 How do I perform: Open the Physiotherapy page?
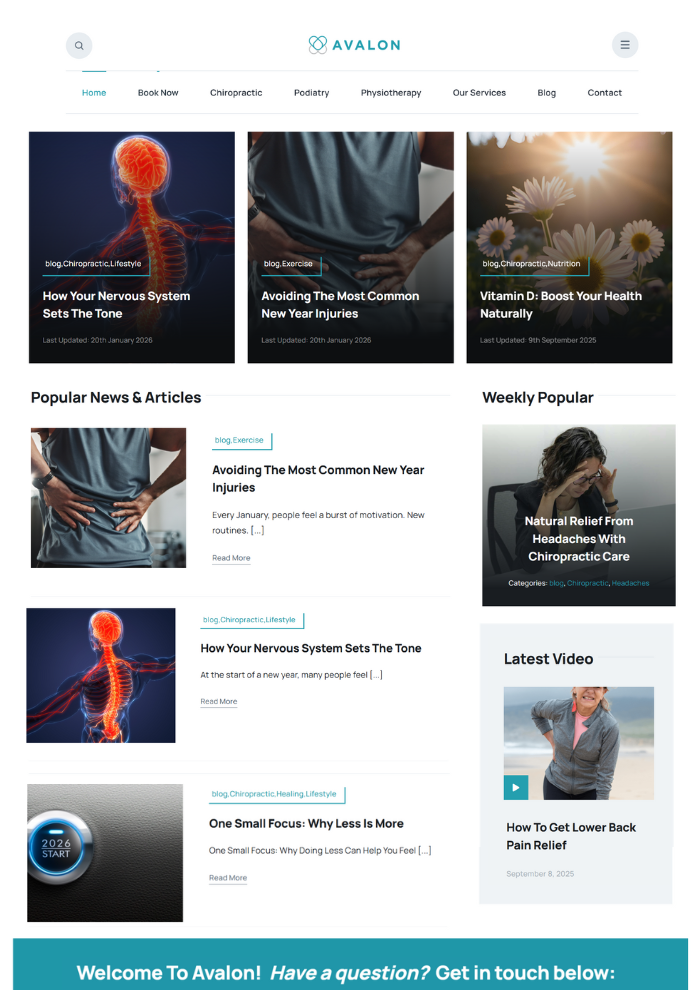391,93
